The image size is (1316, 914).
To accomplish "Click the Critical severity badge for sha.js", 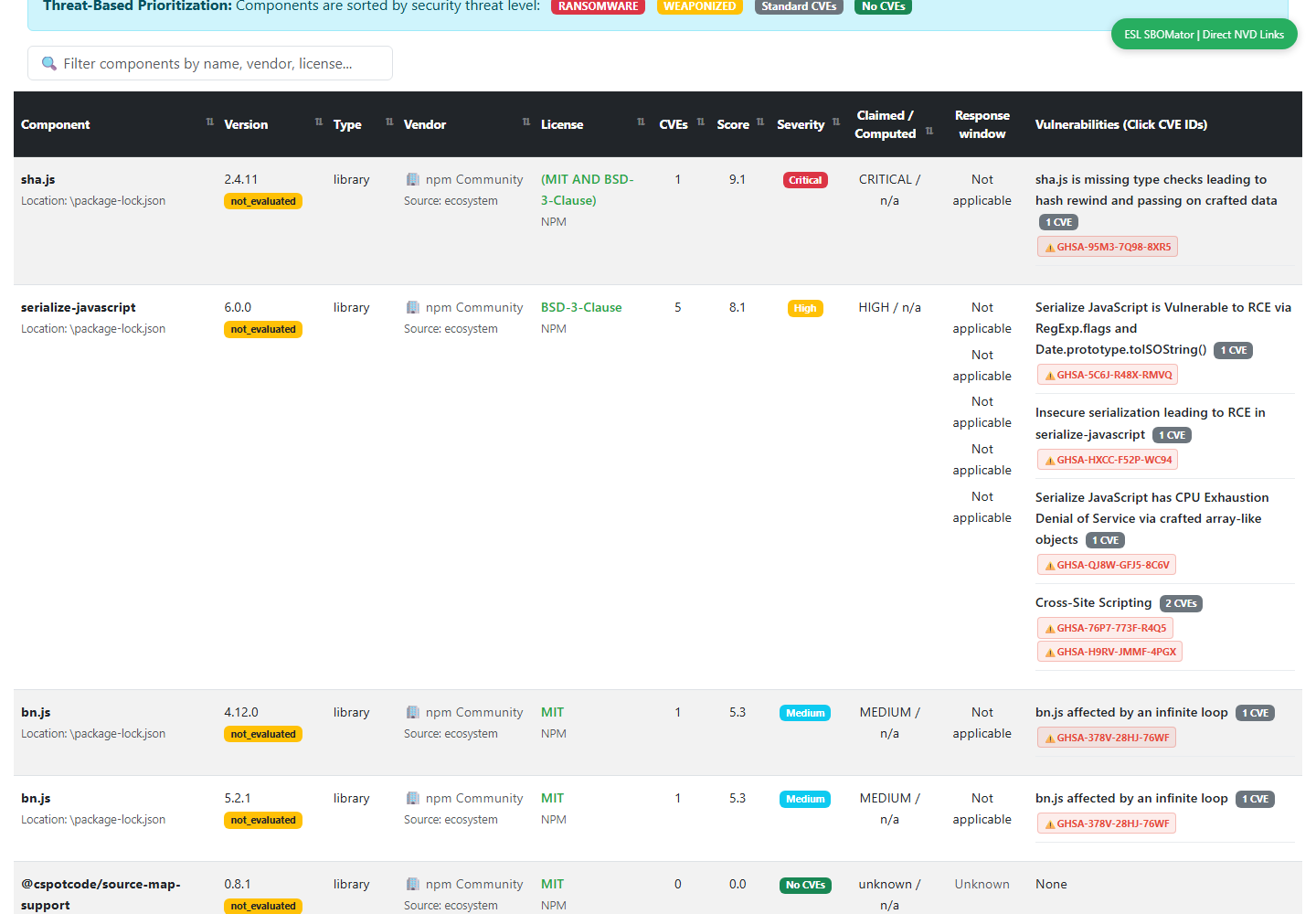I will (805, 180).
